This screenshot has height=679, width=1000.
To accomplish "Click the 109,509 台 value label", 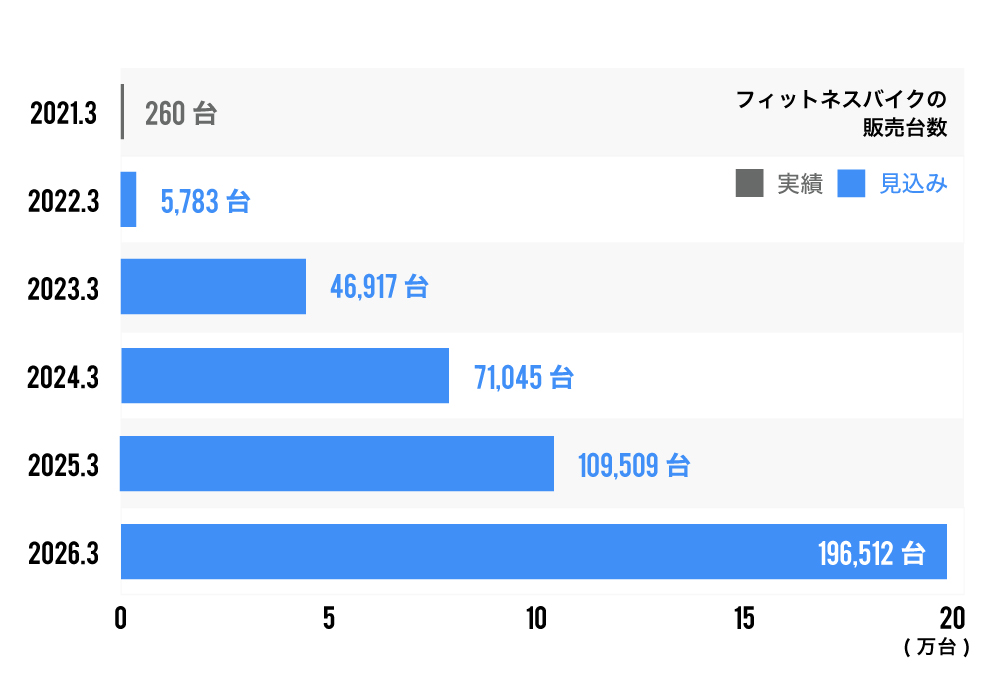I will pyautogui.click(x=634, y=465).
